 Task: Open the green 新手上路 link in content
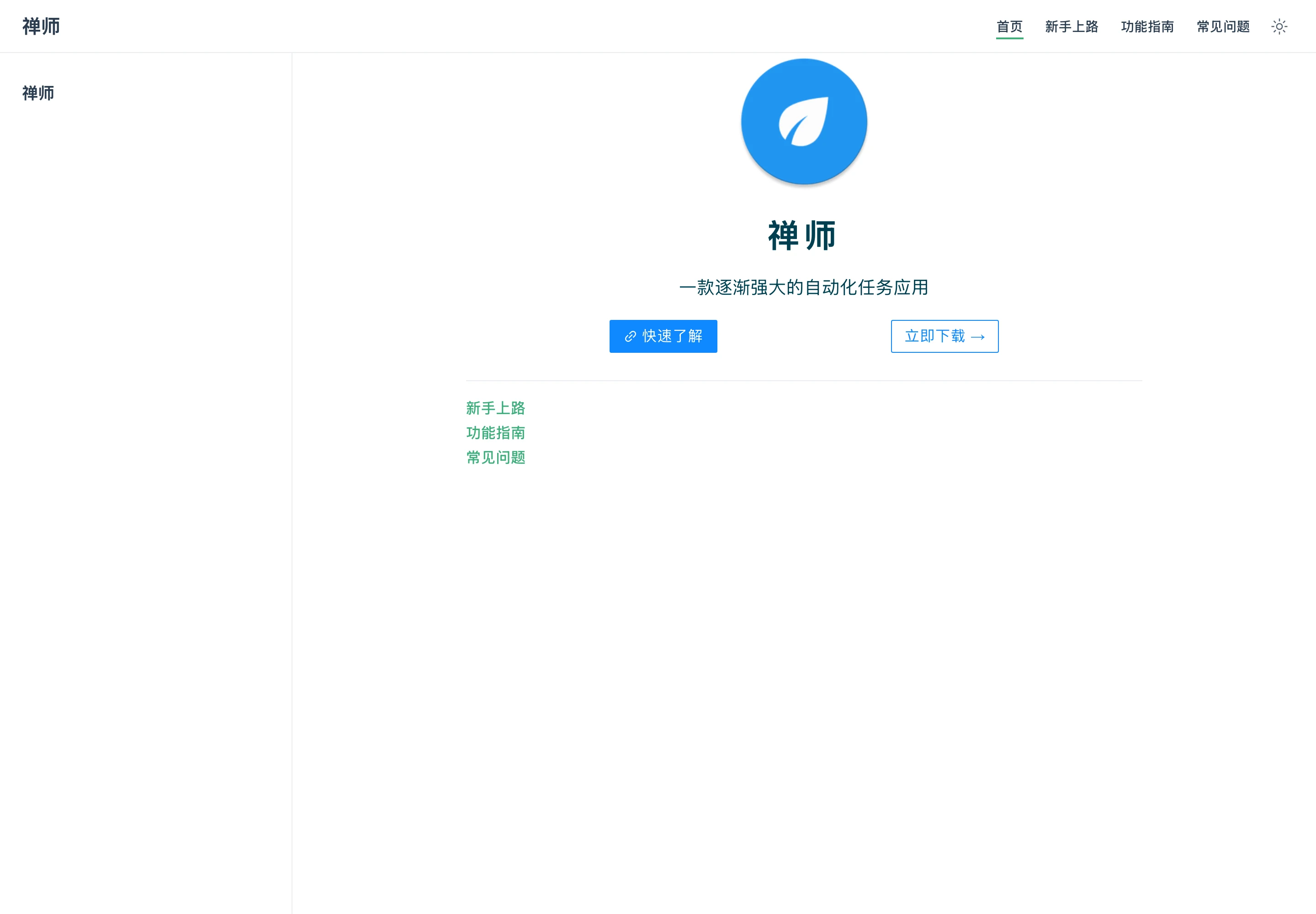coord(495,408)
